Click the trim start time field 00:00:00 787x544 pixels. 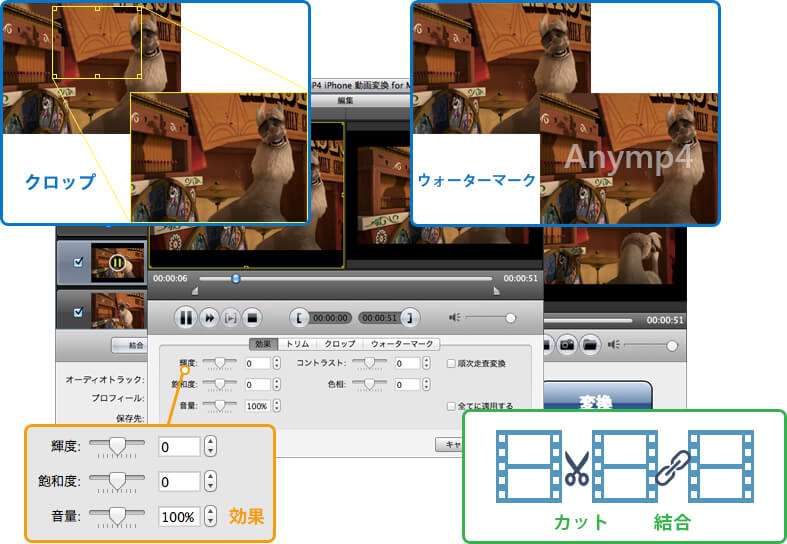[x=330, y=318]
